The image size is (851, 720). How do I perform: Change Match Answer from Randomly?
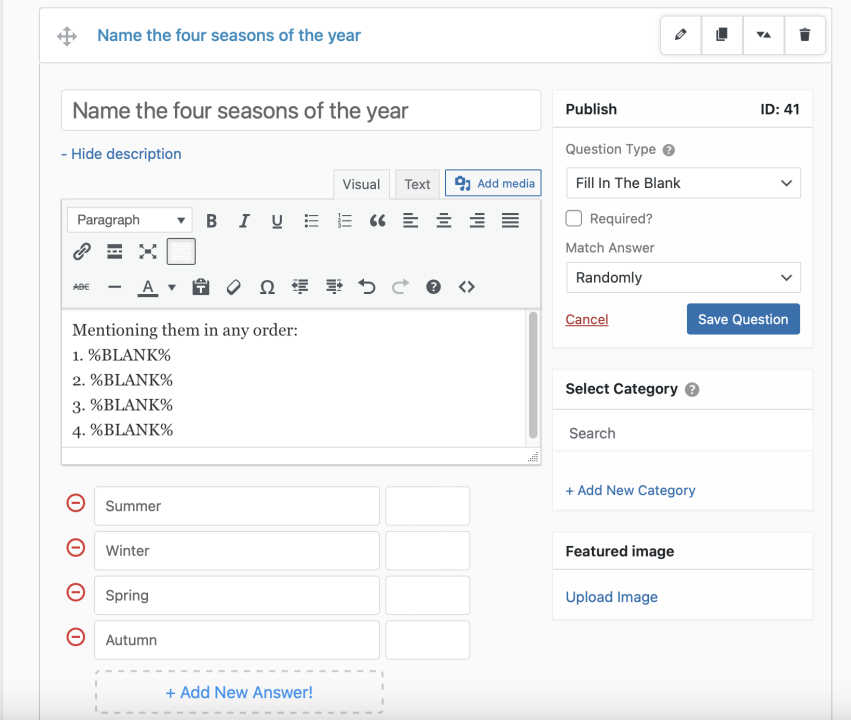683,277
